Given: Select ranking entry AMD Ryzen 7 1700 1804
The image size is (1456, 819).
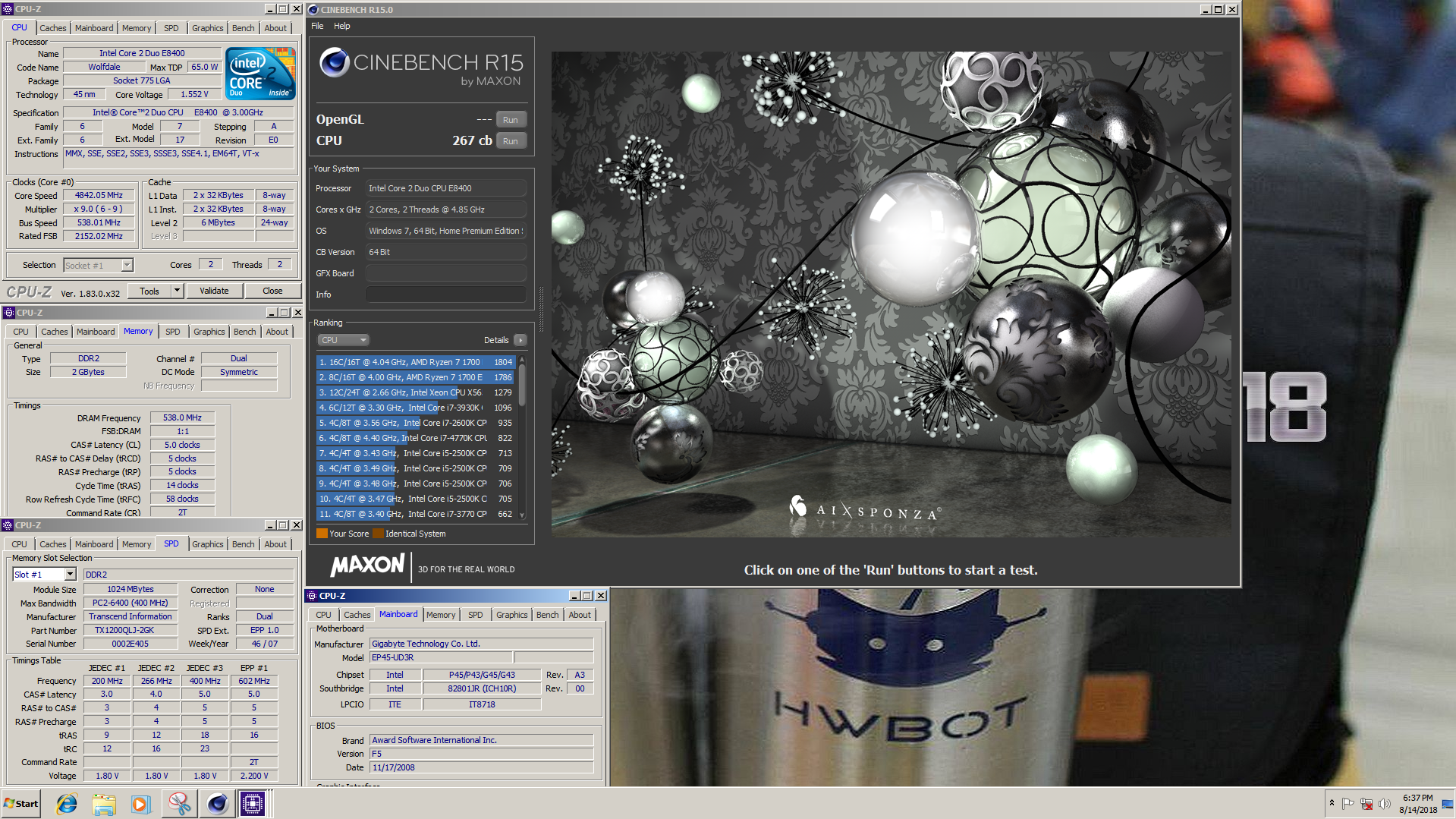Looking at the screenshot, I should 416,362.
